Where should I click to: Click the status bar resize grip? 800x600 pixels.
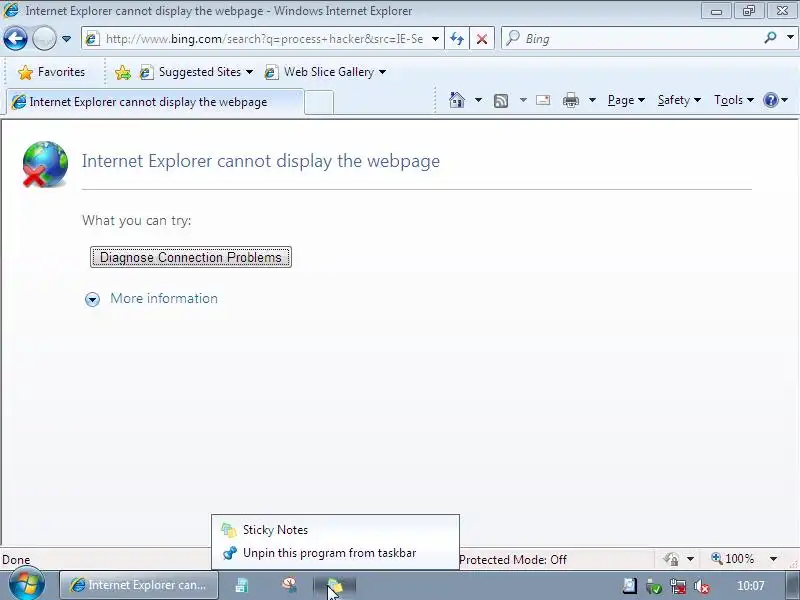pos(794,562)
